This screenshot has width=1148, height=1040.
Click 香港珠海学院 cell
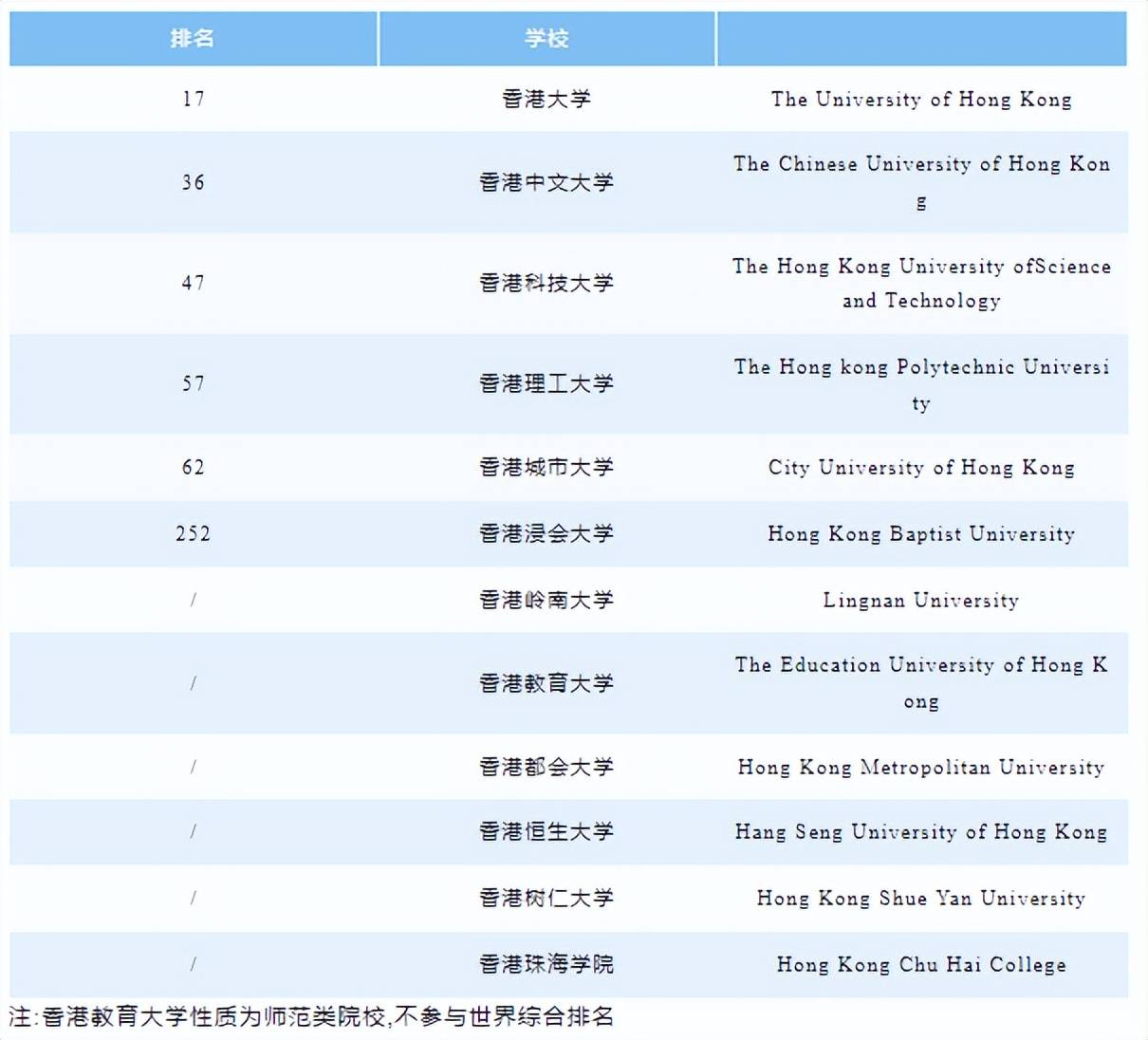click(546, 964)
